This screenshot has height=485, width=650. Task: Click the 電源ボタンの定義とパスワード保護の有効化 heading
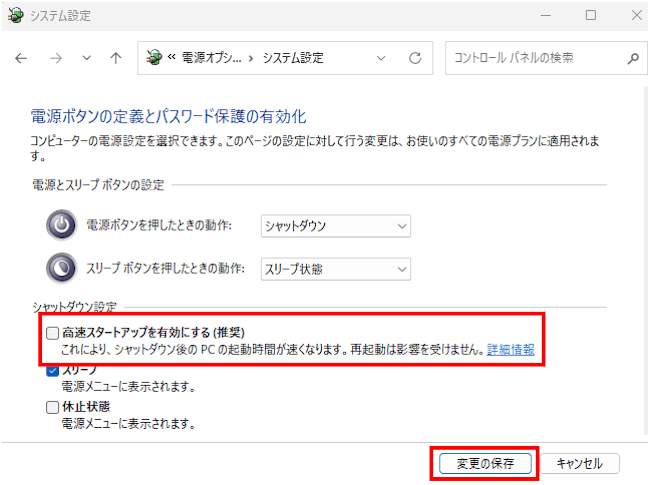pos(169,116)
